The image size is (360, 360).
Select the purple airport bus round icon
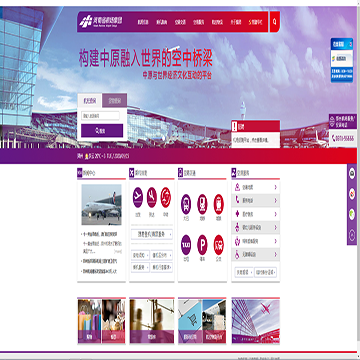186,204
